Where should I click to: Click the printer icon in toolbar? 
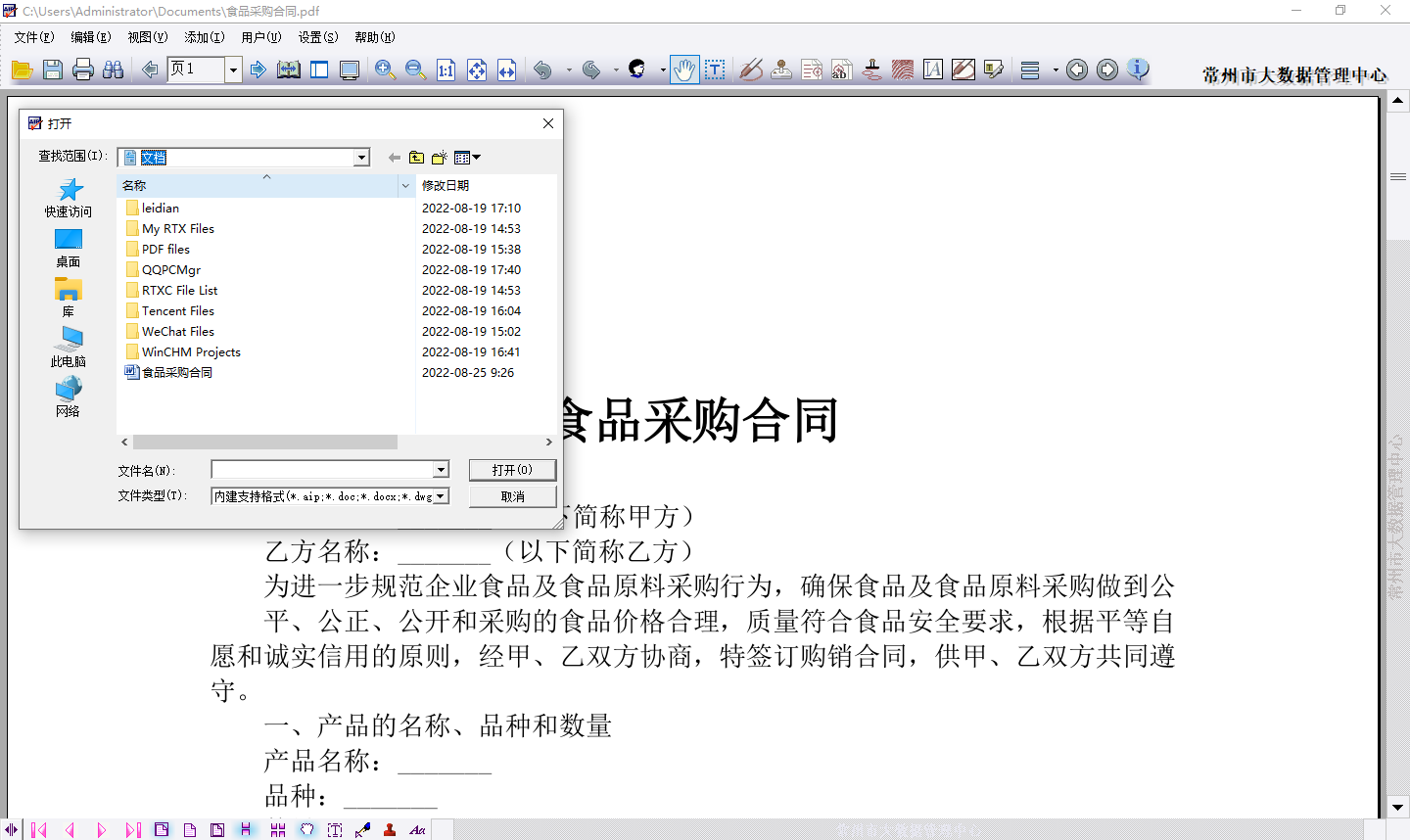83,70
